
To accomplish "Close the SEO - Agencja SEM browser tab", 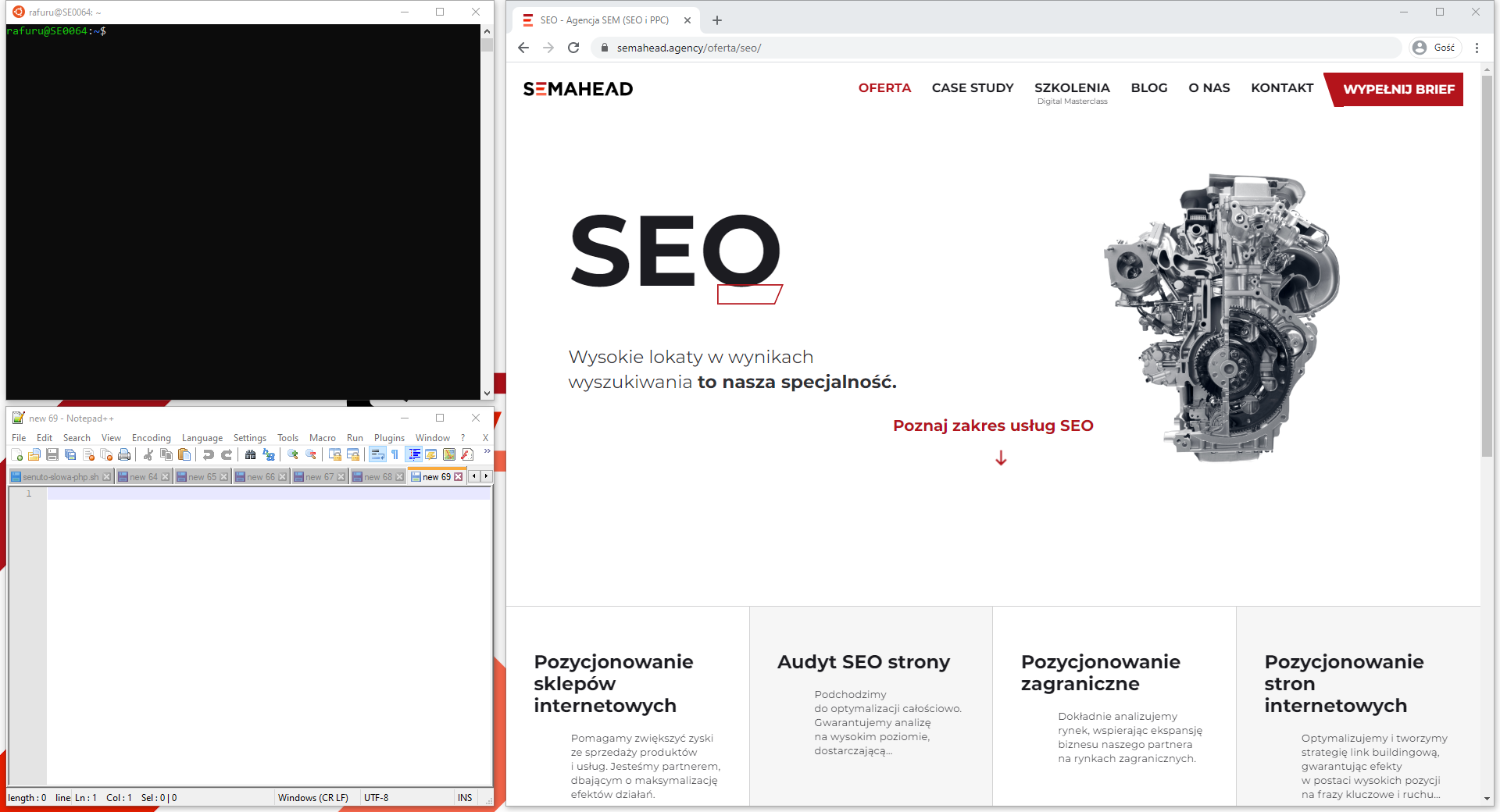I will tap(687, 20).
